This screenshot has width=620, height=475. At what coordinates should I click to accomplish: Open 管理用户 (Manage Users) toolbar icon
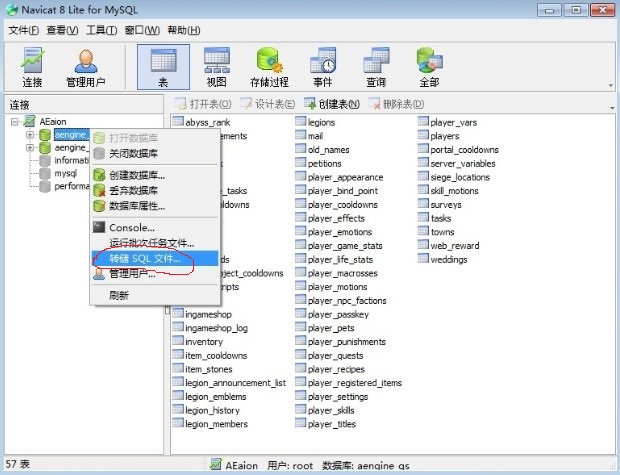coord(85,67)
